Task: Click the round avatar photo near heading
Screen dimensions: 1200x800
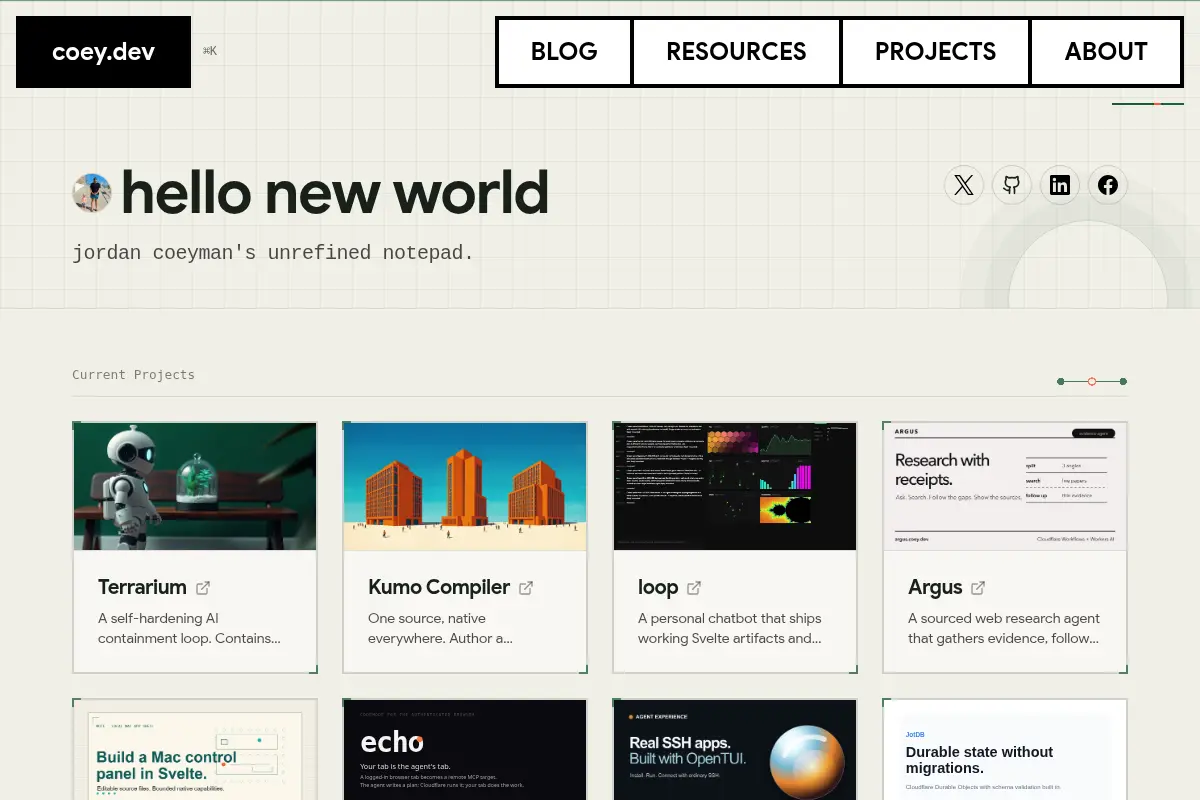Action: [x=92, y=193]
